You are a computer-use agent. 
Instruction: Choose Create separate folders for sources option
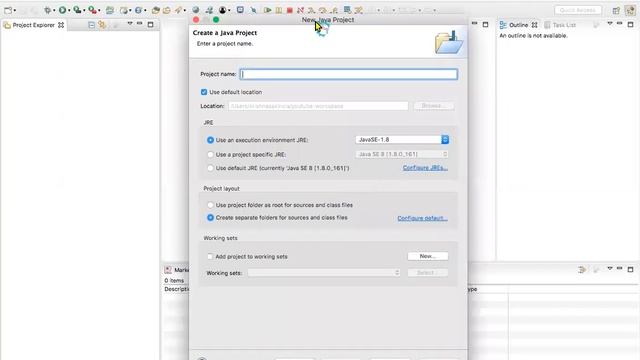tap(210, 218)
